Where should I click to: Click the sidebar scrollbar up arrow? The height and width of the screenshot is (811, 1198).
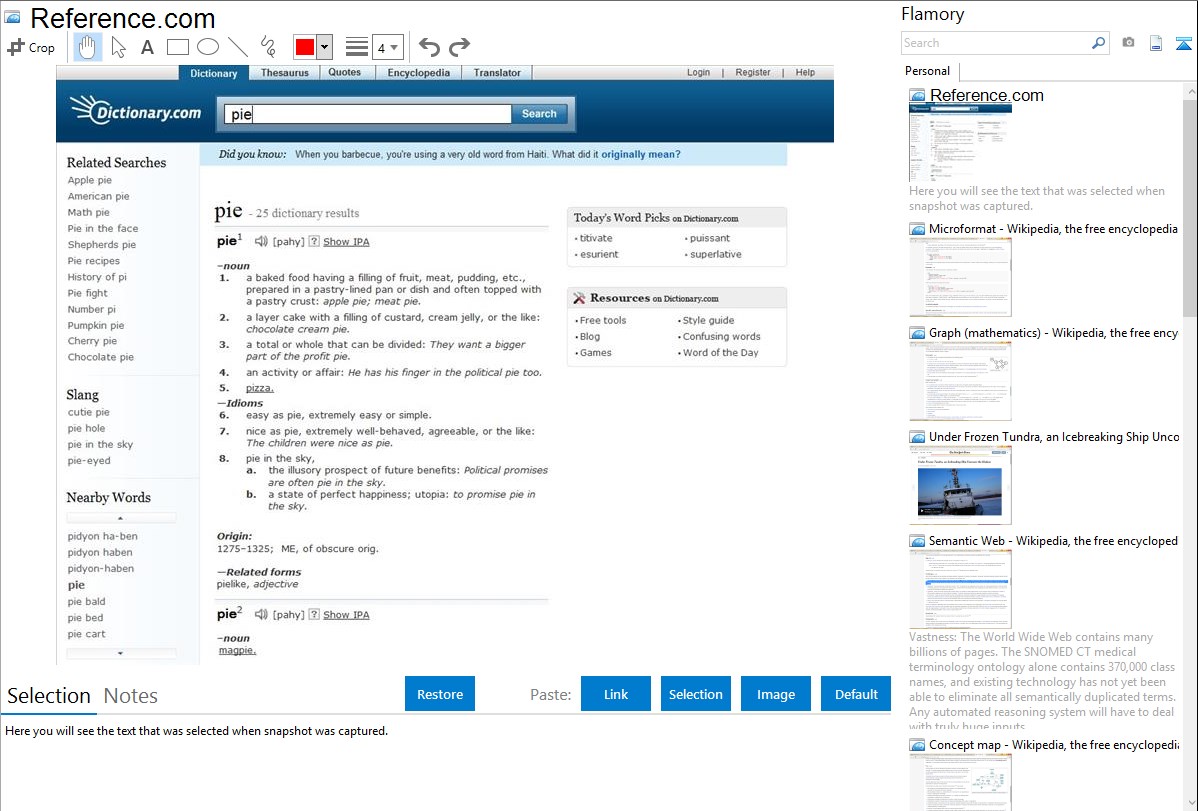(x=1190, y=91)
